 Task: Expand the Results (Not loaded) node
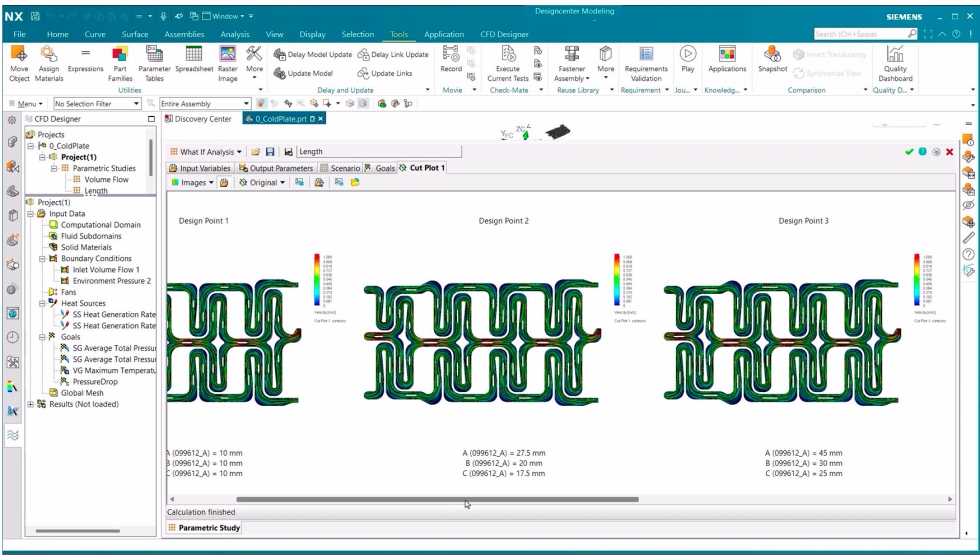31,404
